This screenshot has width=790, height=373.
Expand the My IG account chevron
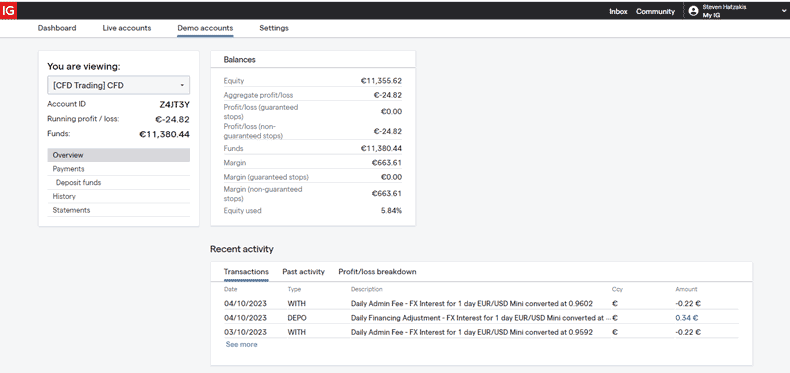[x=784, y=11]
